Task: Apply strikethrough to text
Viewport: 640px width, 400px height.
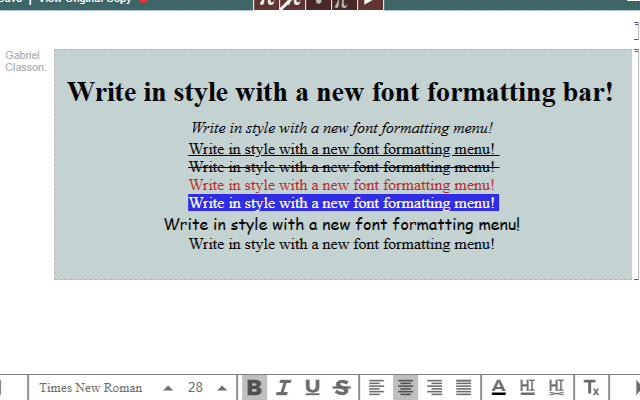Action: click(341, 388)
